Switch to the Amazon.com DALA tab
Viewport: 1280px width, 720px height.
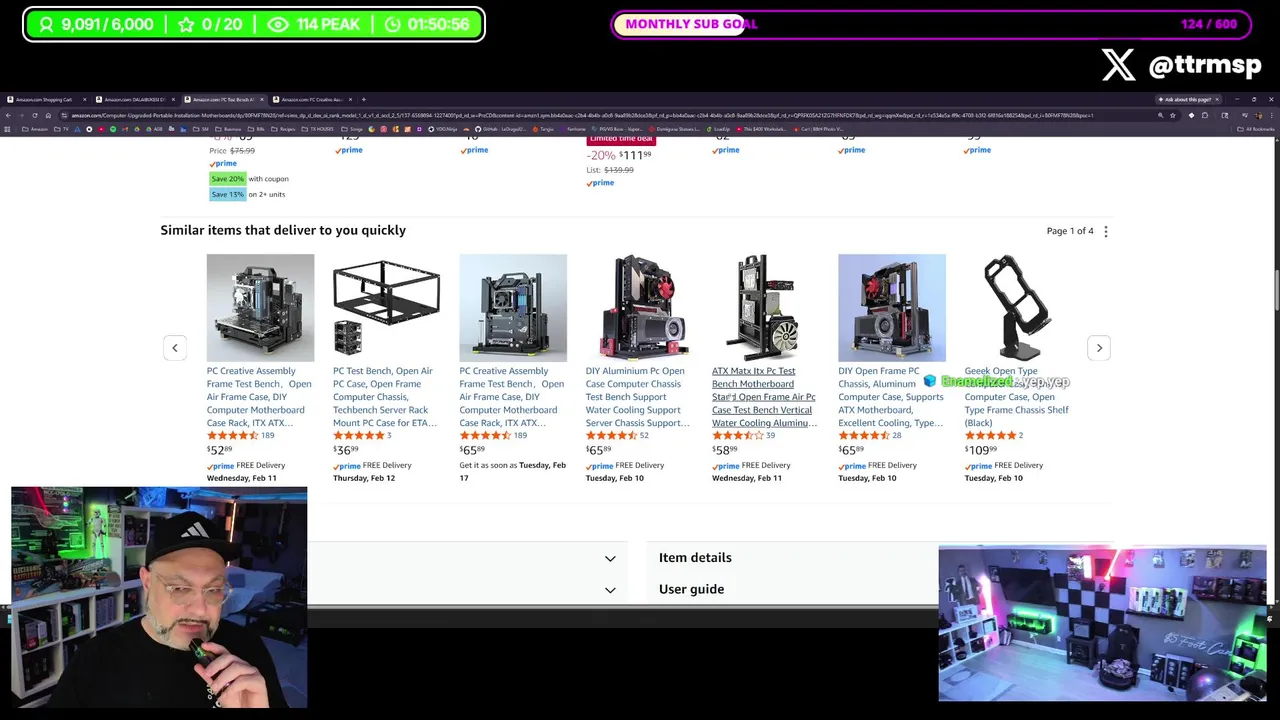pyautogui.click(x=132, y=99)
